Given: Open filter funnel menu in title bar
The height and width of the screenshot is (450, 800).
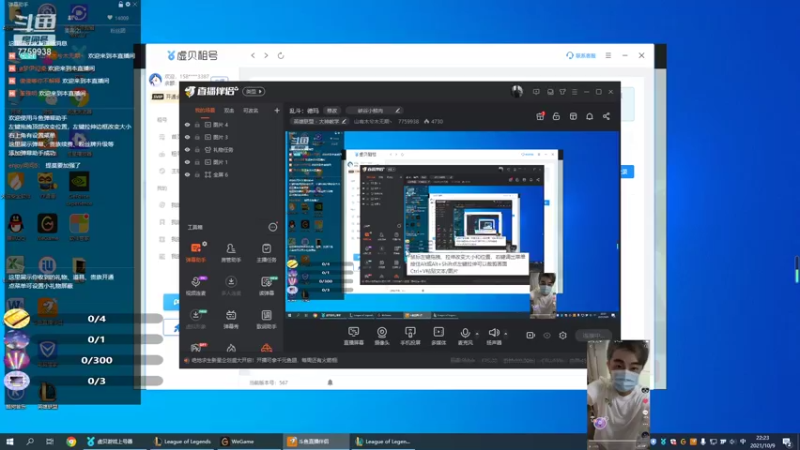Looking at the screenshot, I should (x=562, y=92).
